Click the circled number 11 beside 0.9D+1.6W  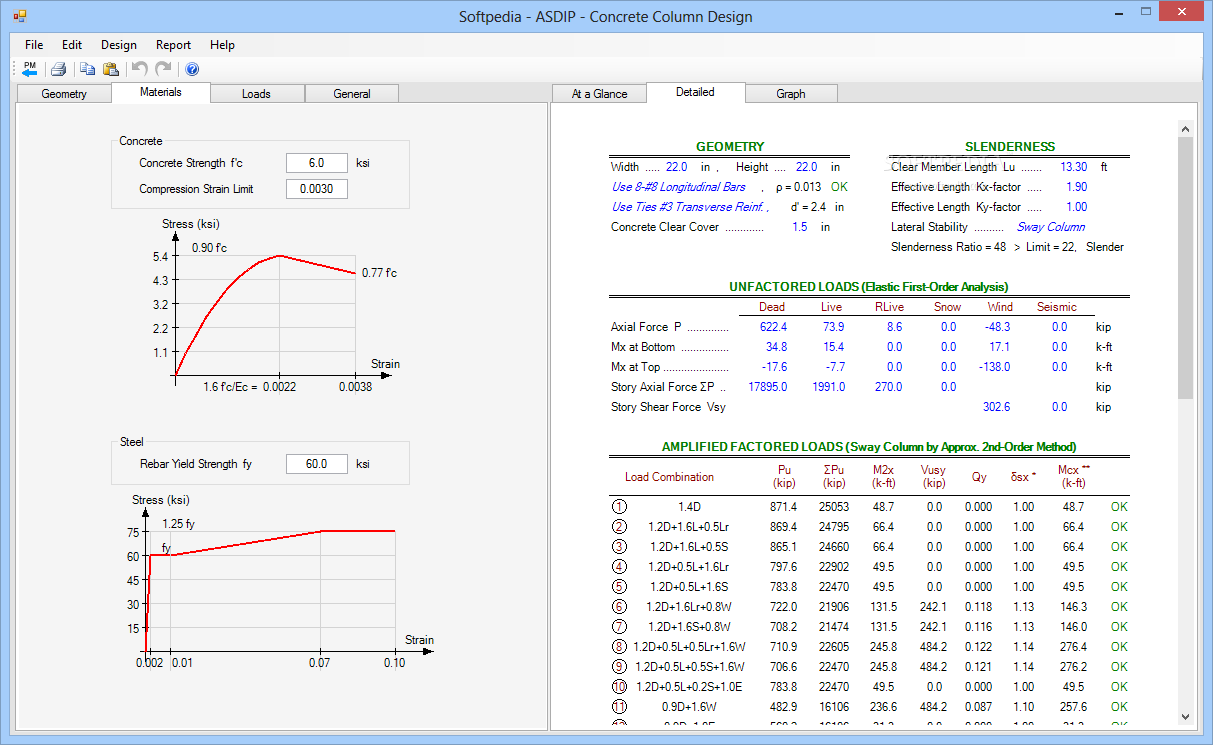click(619, 707)
